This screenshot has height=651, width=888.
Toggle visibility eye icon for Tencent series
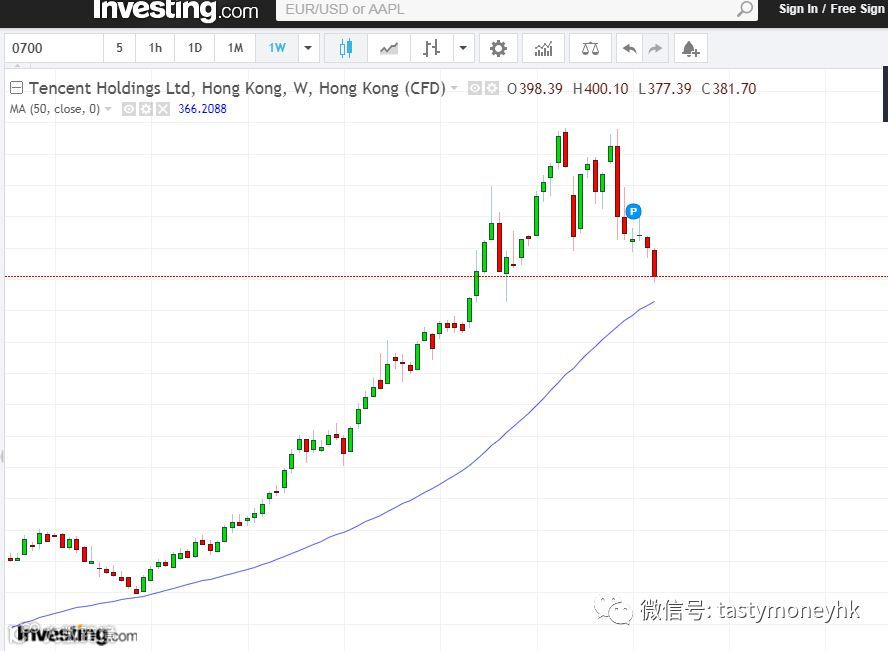coord(475,88)
